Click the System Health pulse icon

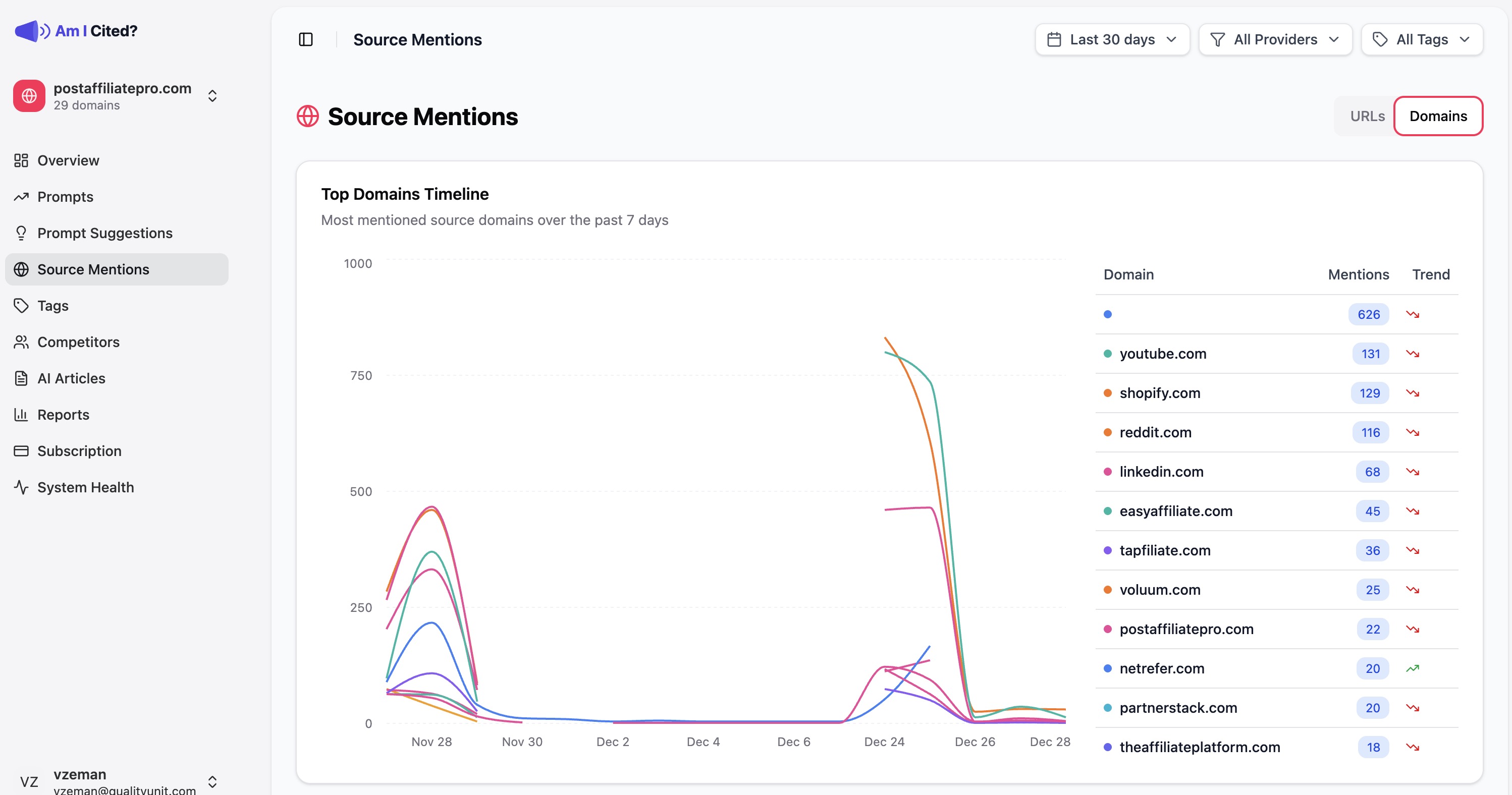21,488
